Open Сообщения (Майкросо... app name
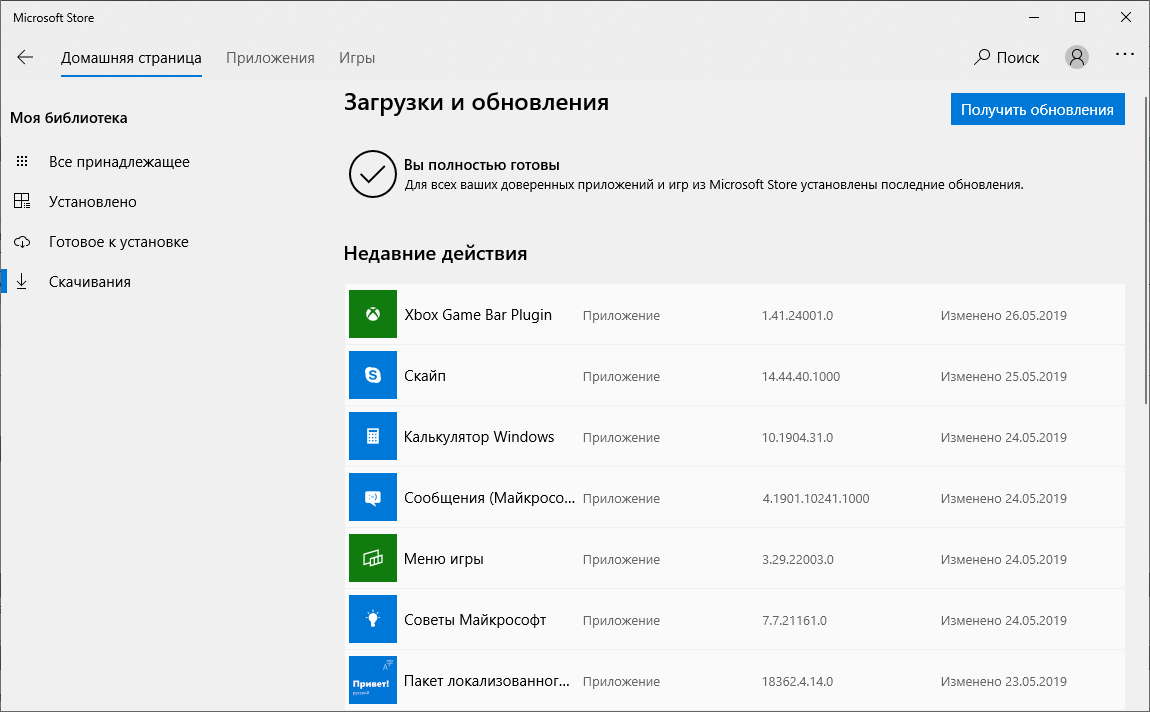This screenshot has width=1150, height=712. click(x=489, y=498)
